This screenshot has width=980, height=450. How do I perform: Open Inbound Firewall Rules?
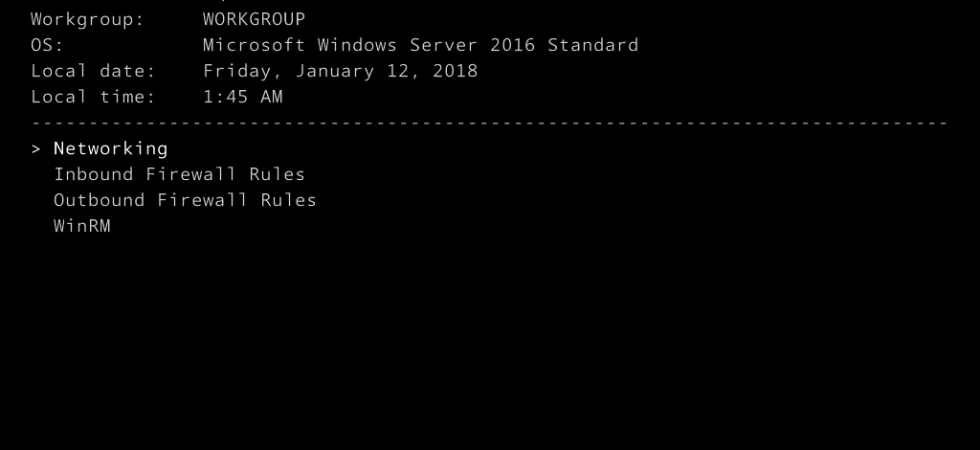179,174
